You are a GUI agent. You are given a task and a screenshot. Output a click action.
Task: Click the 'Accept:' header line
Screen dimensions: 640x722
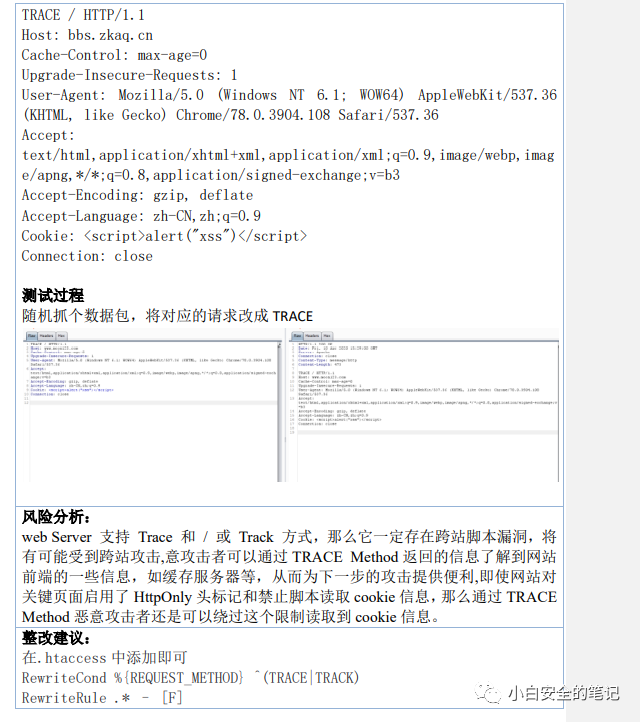coord(48,135)
